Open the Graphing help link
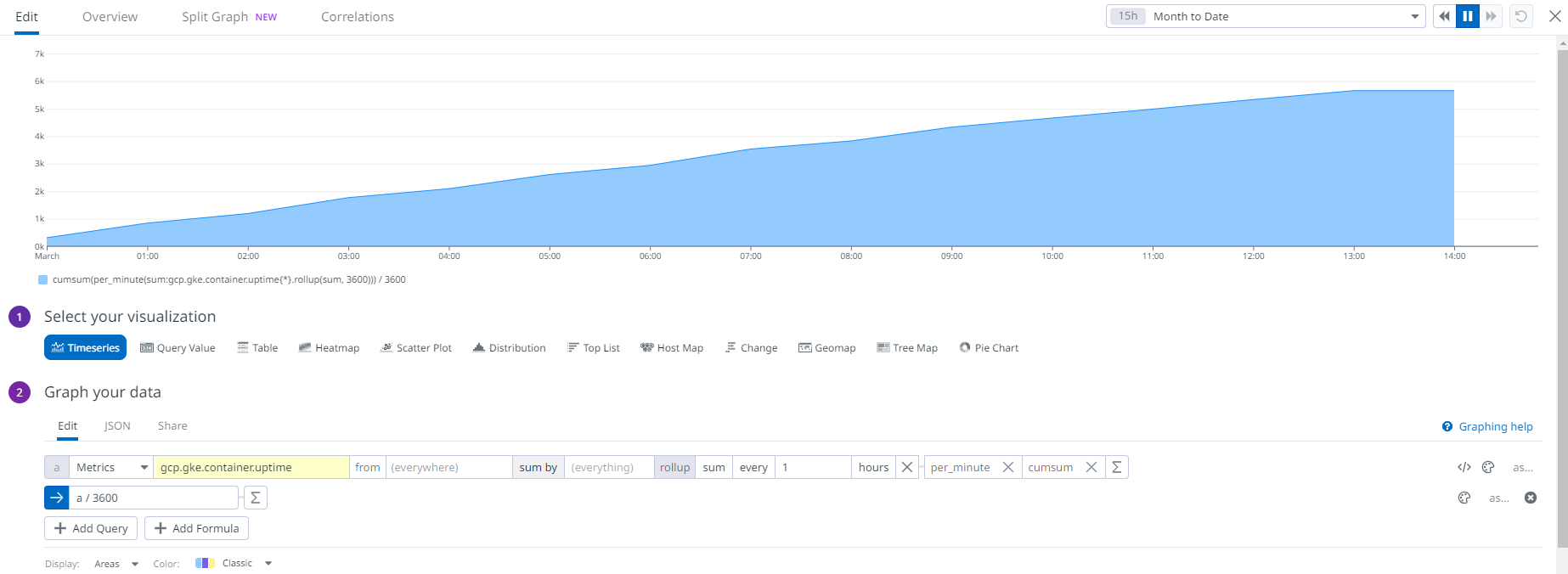The image size is (1568, 574). [1487, 426]
